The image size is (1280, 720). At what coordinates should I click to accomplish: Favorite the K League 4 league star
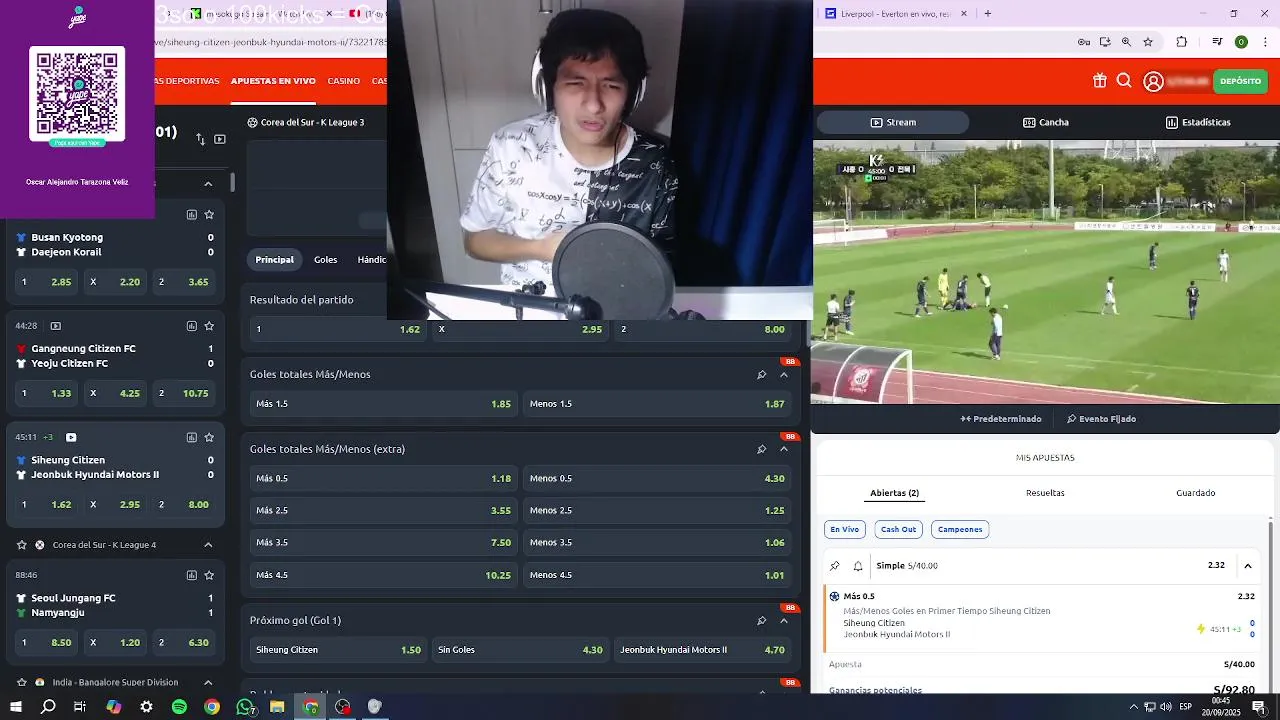[x=22, y=545]
